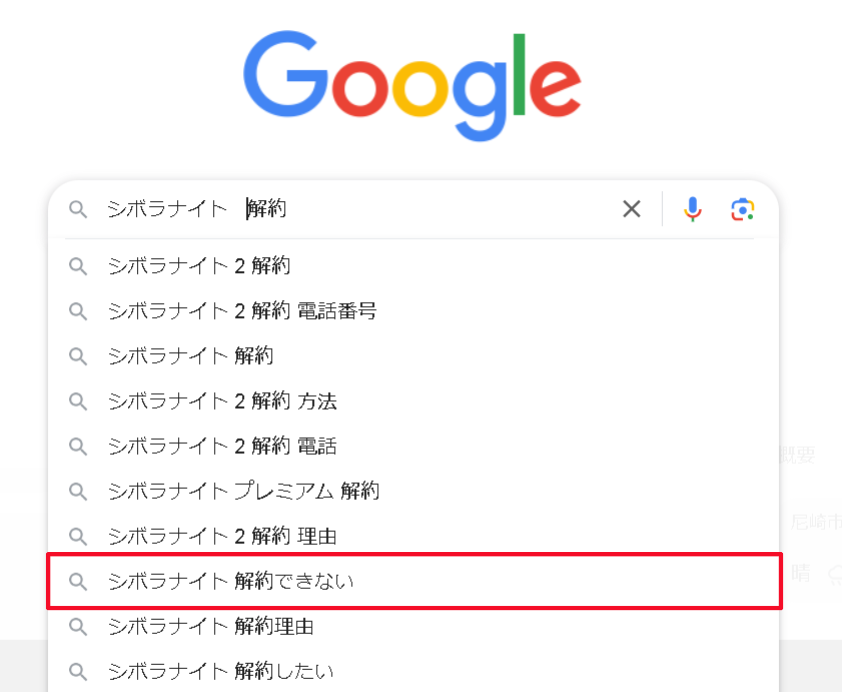Choose suggestion シボラナイト 2 解約 電話番号
The image size is (844, 692).
click(413, 311)
